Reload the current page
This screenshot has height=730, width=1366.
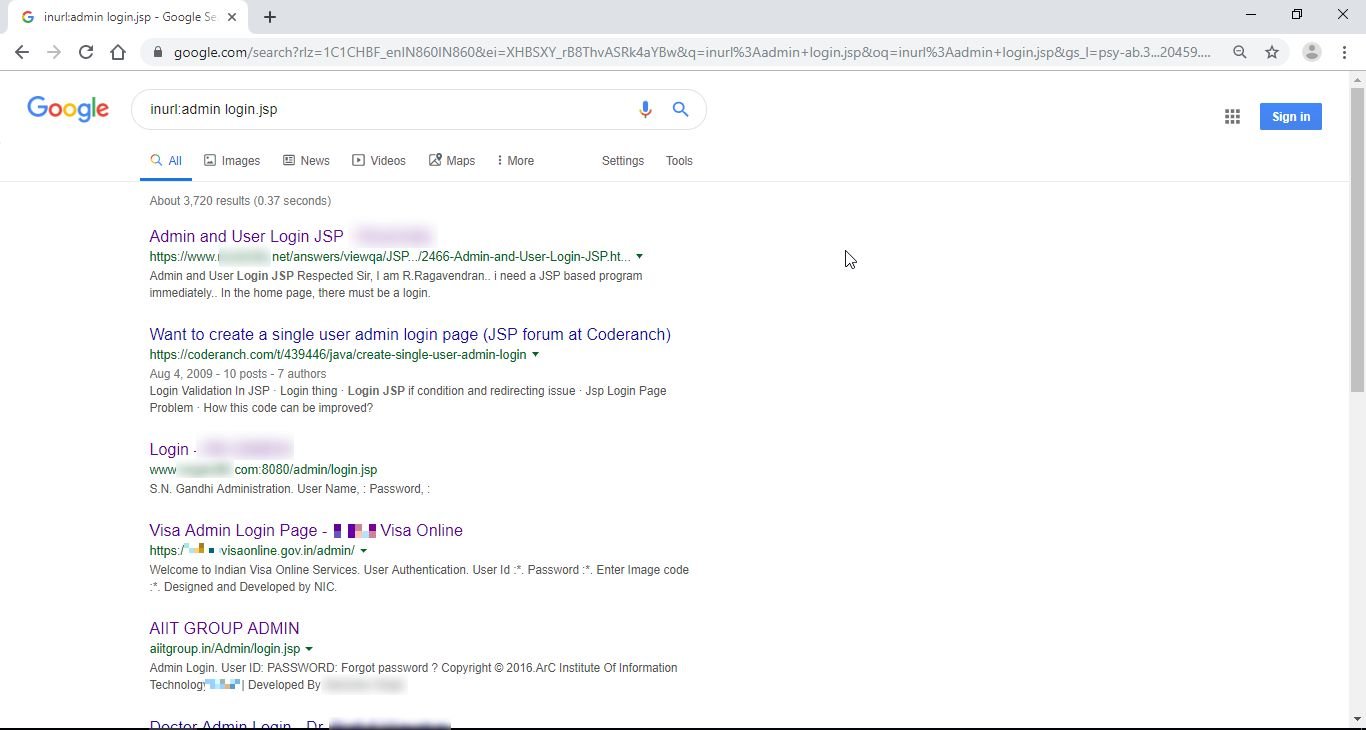86,52
